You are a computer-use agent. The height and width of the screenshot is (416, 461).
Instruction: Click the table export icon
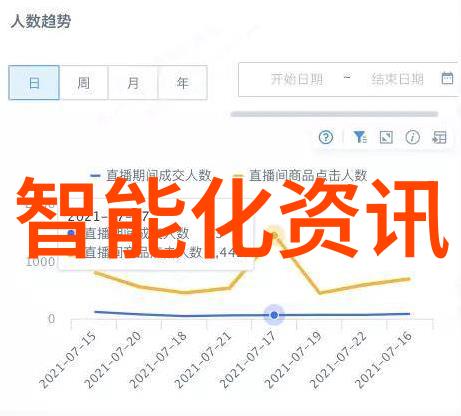[439, 137]
